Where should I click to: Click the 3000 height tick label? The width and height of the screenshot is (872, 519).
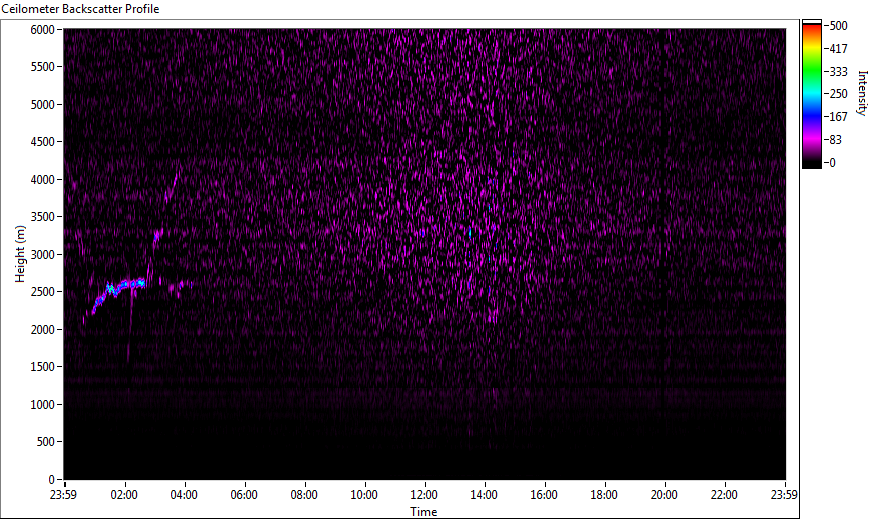[42, 255]
